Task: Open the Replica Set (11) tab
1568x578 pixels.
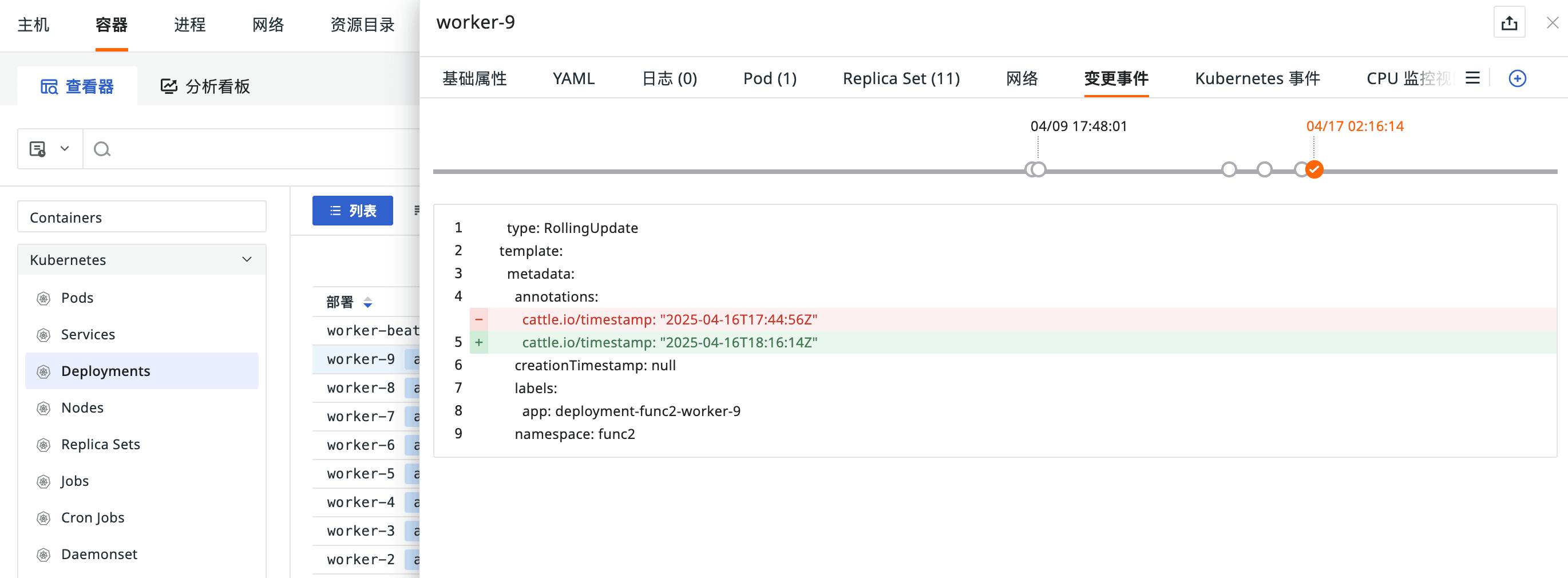Action: click(901, 78)
